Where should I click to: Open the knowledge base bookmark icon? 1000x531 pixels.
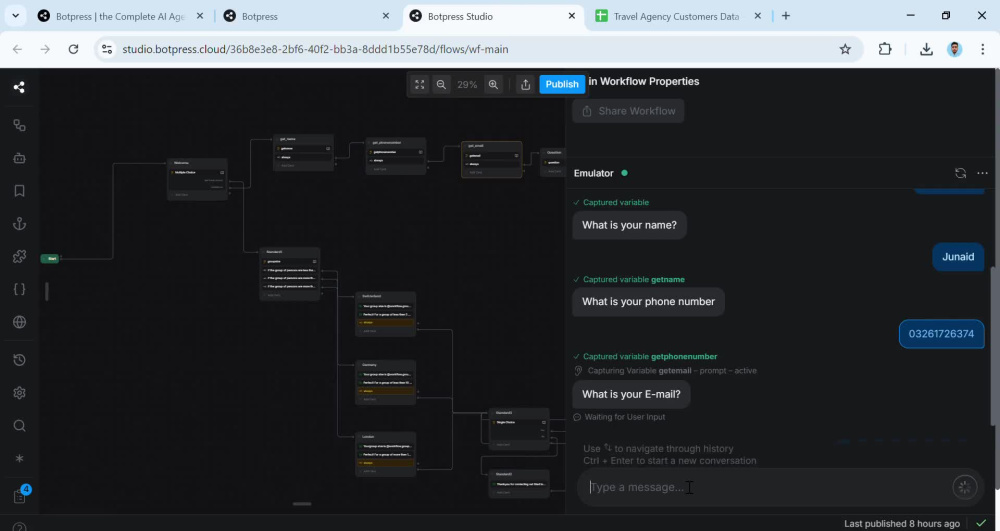pos(19,191)
